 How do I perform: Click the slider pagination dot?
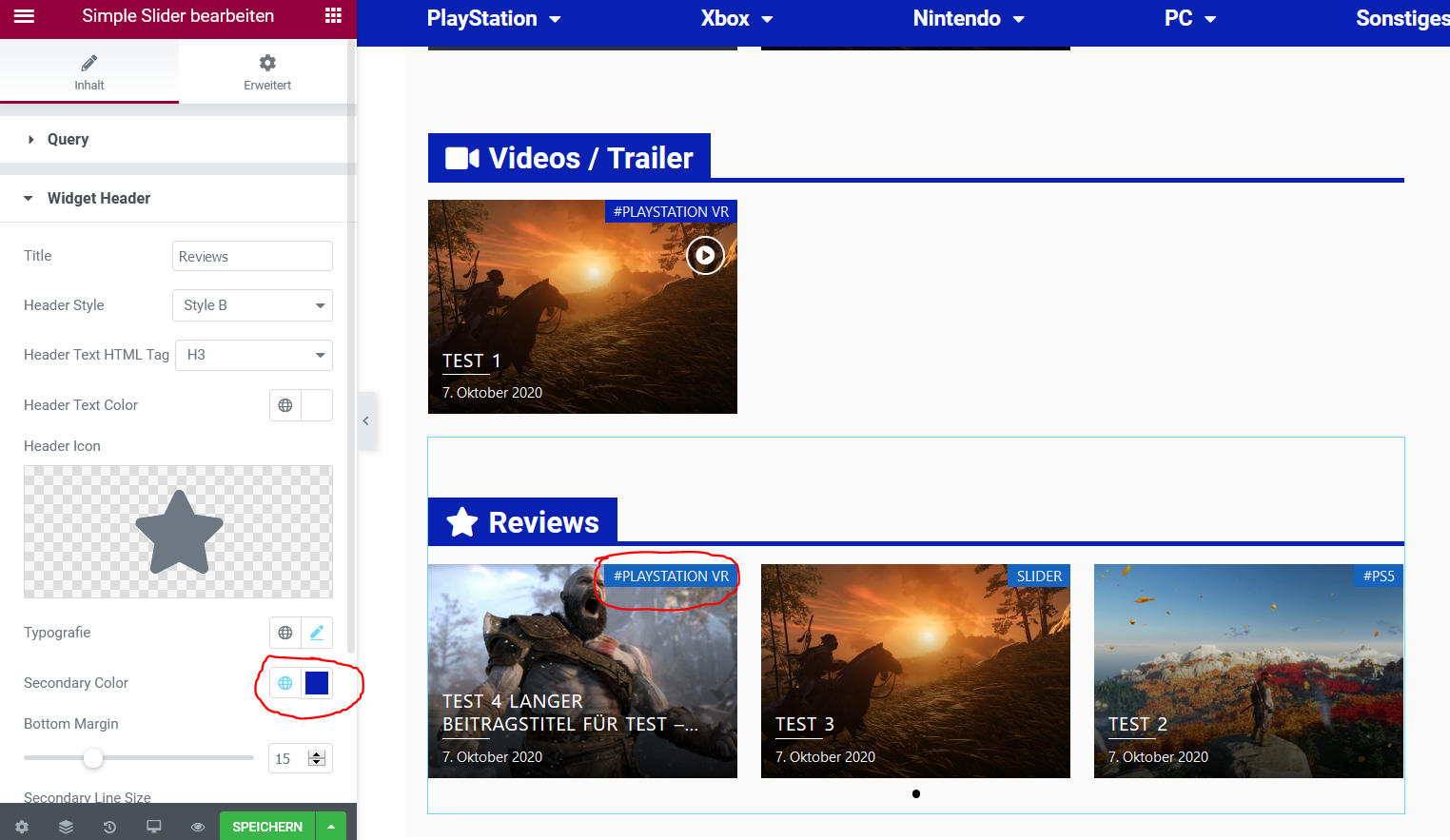[916, 793]
